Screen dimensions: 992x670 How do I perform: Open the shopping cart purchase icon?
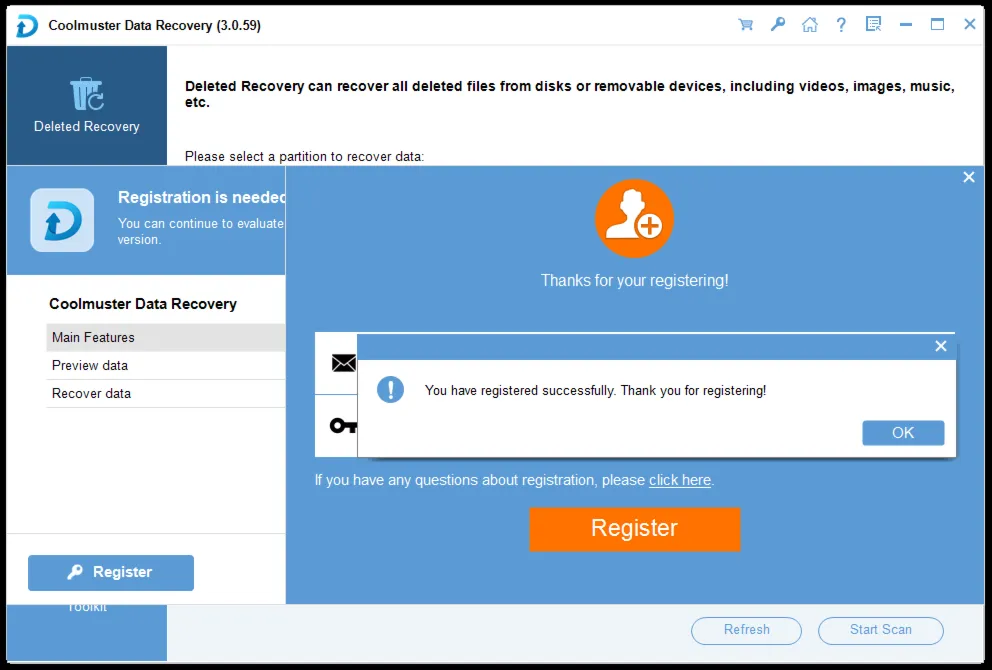click(745, 25)
